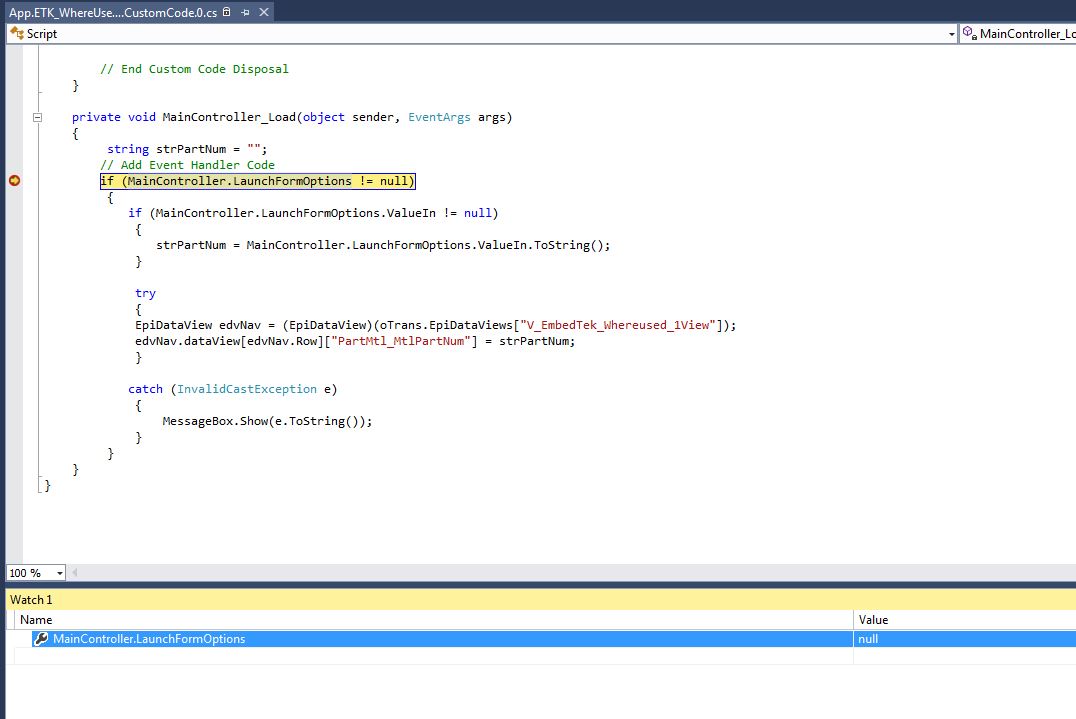Select the Watch 1 panel title
Viewport: 1076px width, 719px height.
click(x=31, y=599)
